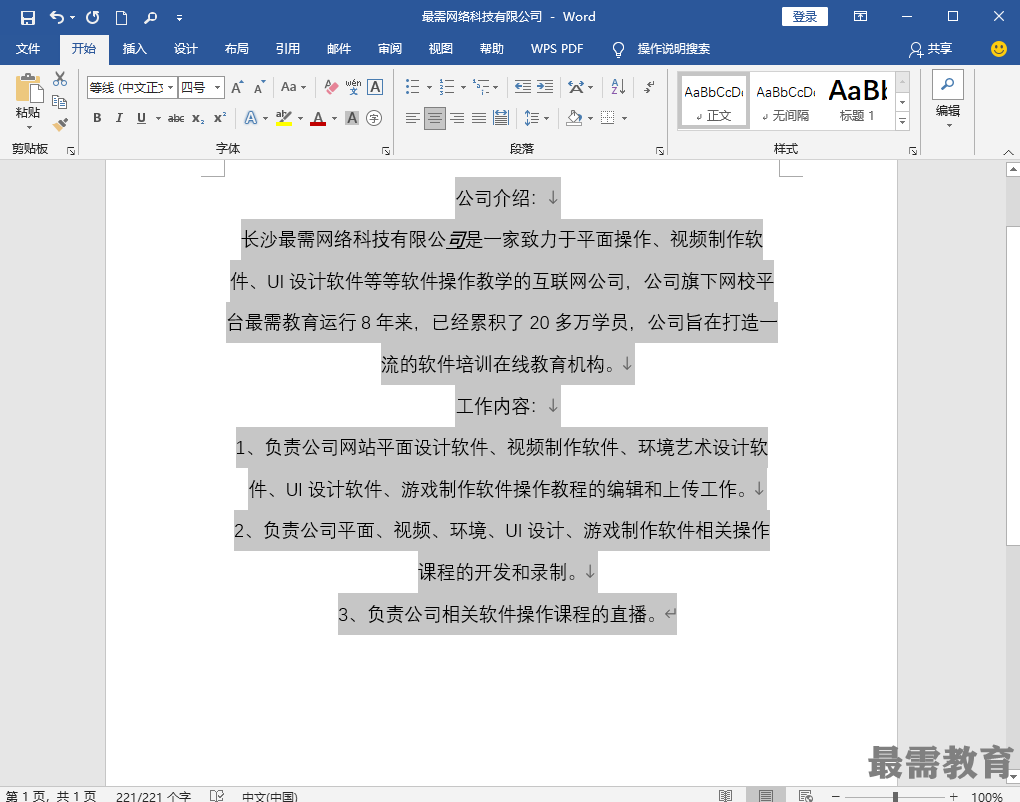
Task: Switch to the 设计 tab
Action: (x=185, y=49)
